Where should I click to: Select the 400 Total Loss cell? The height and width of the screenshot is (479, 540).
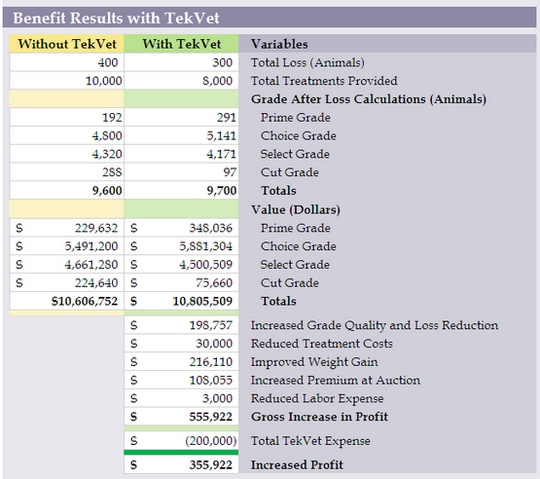point(67,62)
